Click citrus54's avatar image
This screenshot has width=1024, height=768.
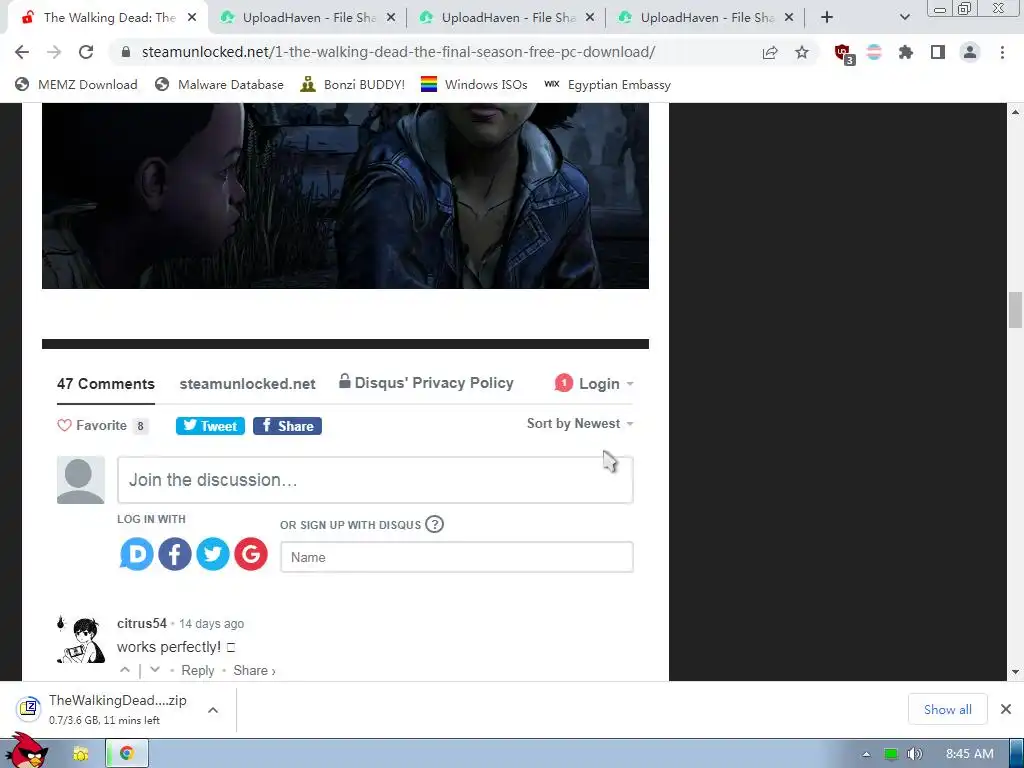tap(81, 639)
